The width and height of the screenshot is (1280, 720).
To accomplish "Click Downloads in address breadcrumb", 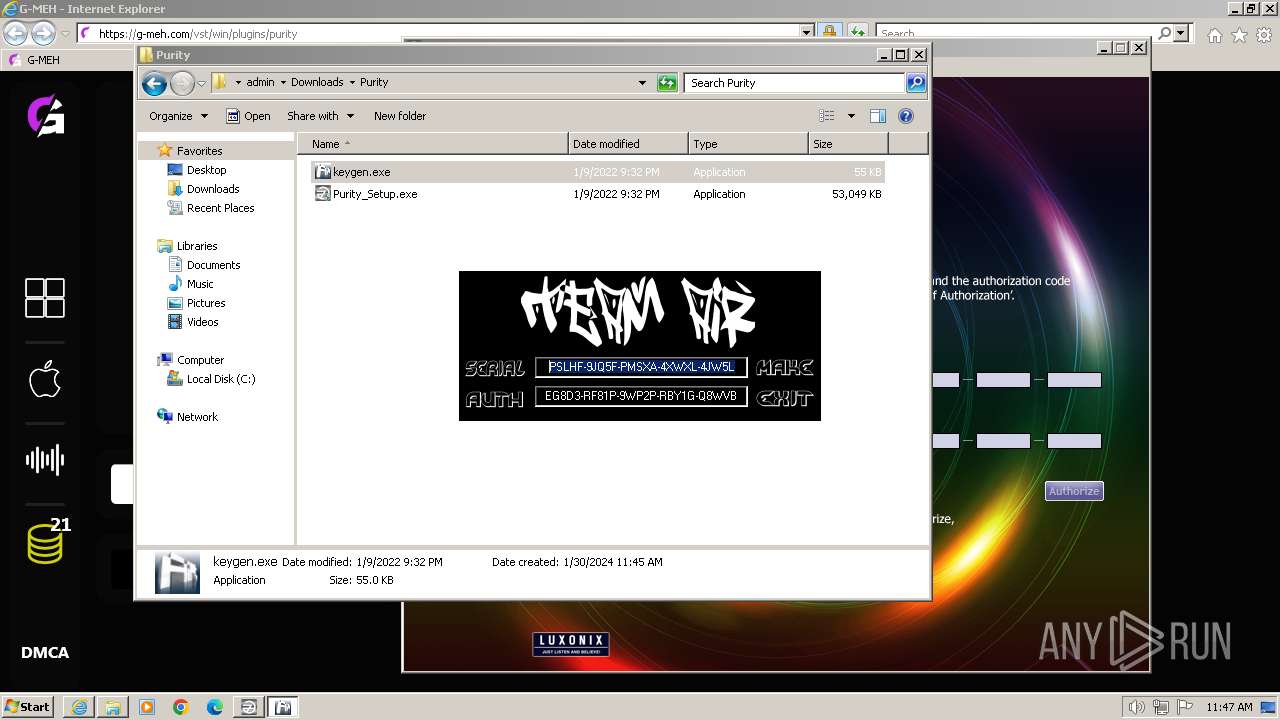I will click(317, 82).
